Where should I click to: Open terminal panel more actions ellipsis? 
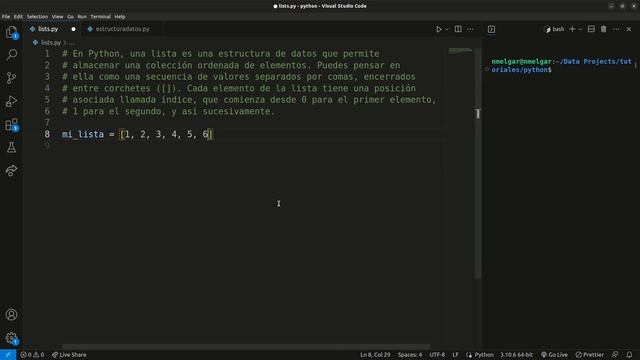coord(616,29)
